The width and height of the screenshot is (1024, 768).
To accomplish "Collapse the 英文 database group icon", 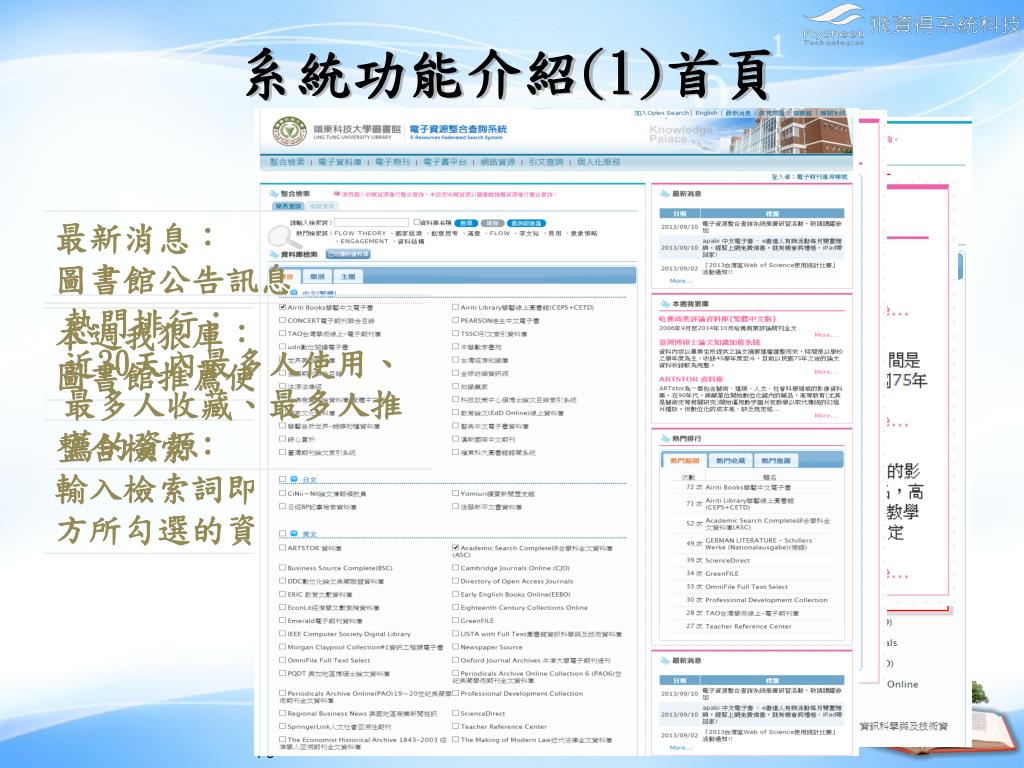I will pyautogui.click(x=294, y=534).
